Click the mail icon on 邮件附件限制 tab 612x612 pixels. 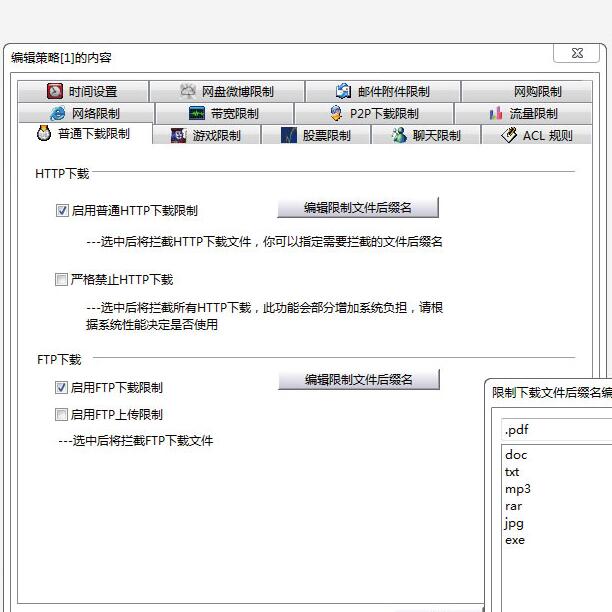click(x=343, y=91)
